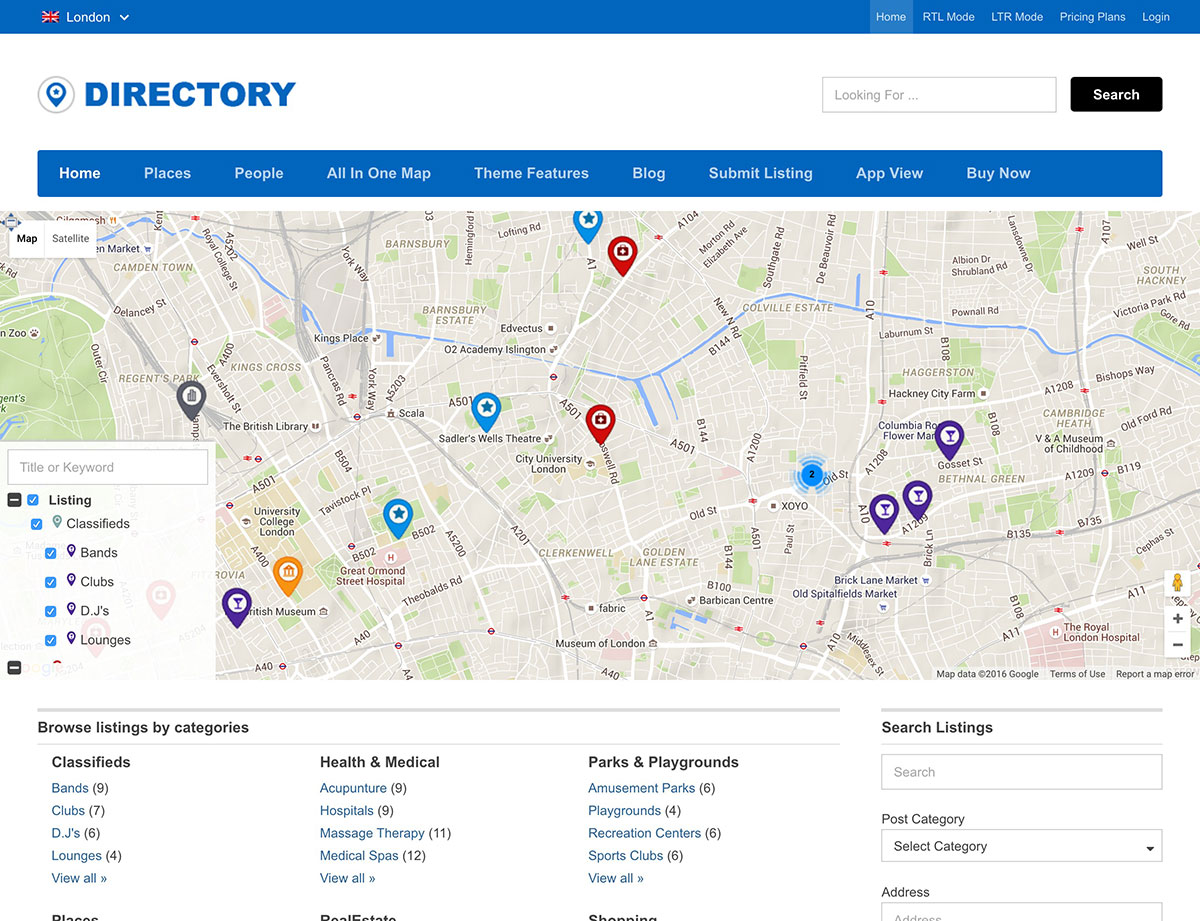The width and height of the screenshot is (1200, 921).
Task: Click the Login link
Action: click(x=1156, y=17)
